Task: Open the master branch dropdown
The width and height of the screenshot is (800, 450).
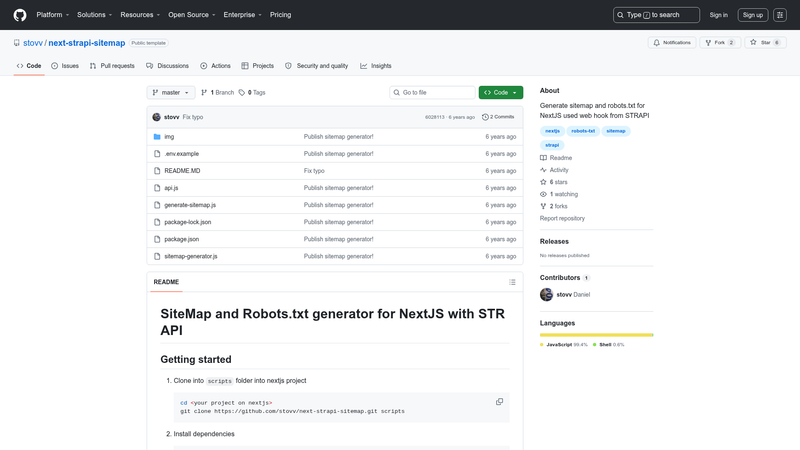Action: 171,92
